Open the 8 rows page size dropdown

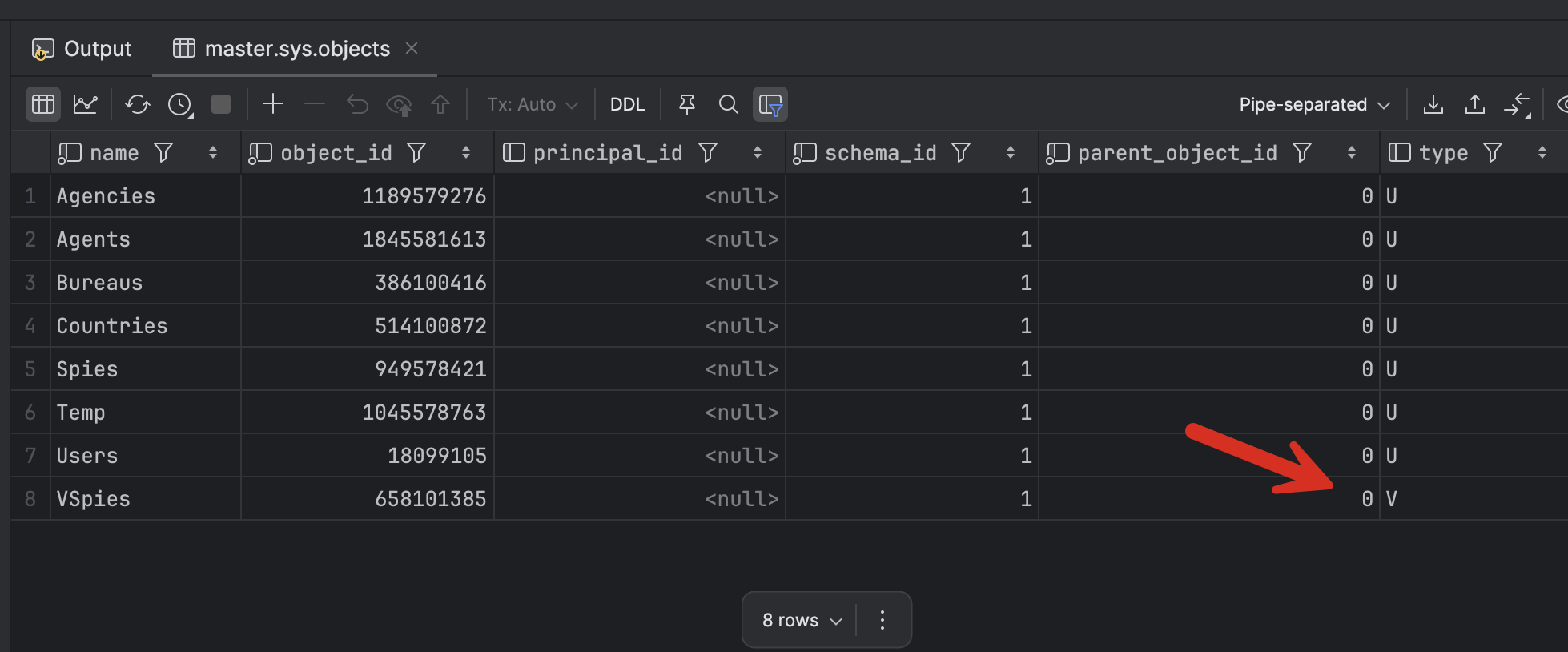tap(802, 620)
